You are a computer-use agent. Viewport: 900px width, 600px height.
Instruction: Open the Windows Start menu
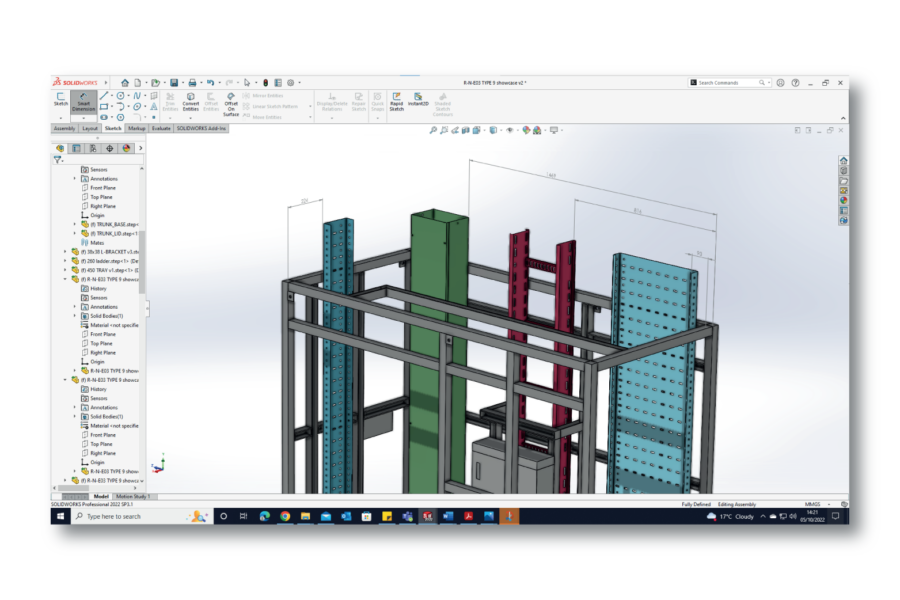click(60, 516)
